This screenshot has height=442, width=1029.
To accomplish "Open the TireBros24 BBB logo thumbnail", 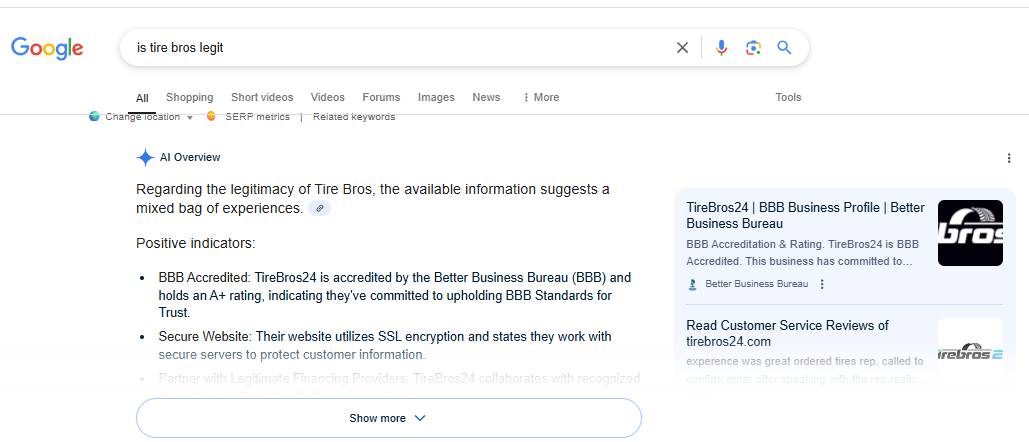I will pyautogui.click(x=970, y=233).
